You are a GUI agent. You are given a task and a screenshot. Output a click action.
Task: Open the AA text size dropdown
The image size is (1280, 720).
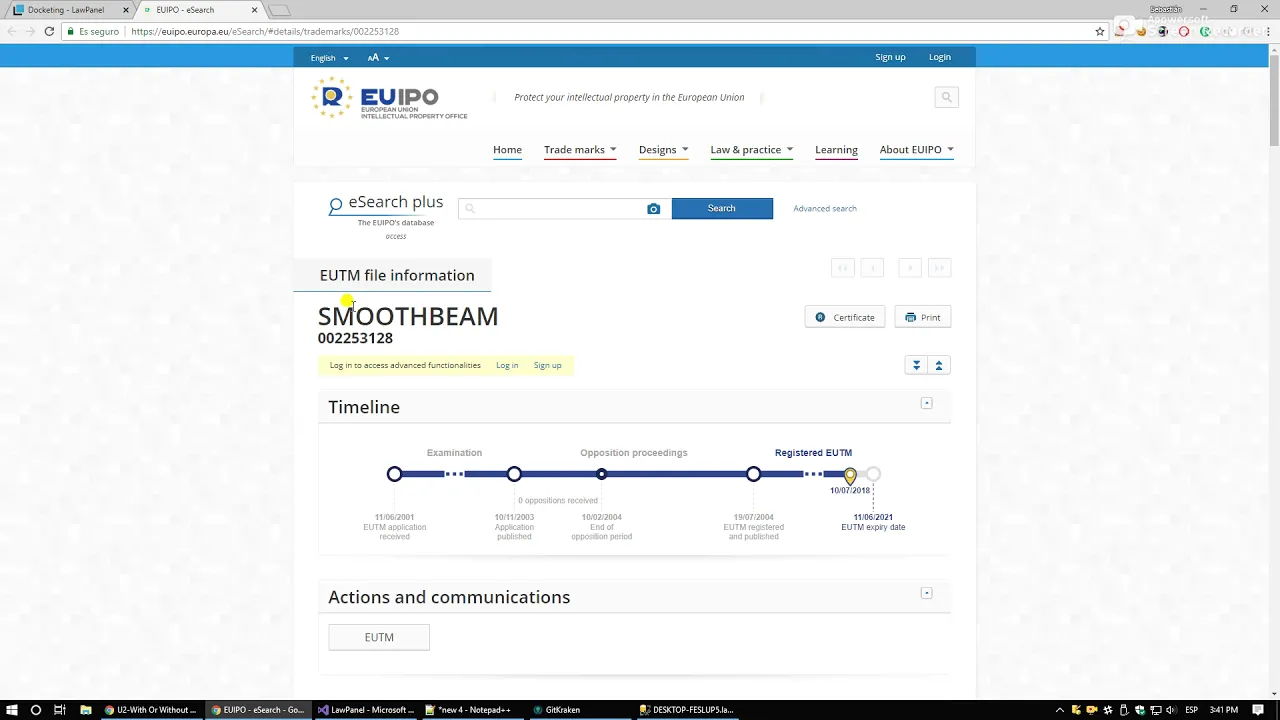pos(378,58)
